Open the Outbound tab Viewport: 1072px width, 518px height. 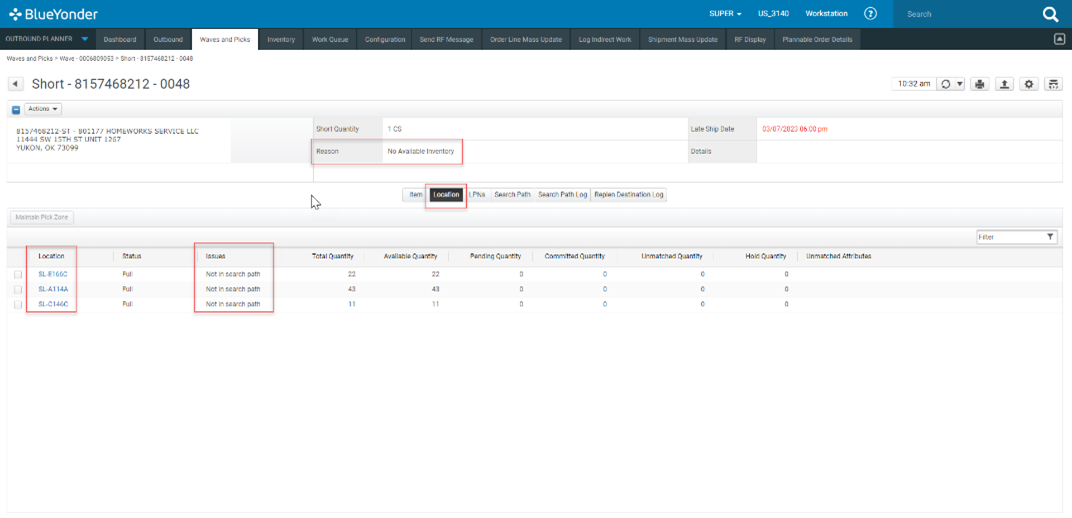pos(168,40)
